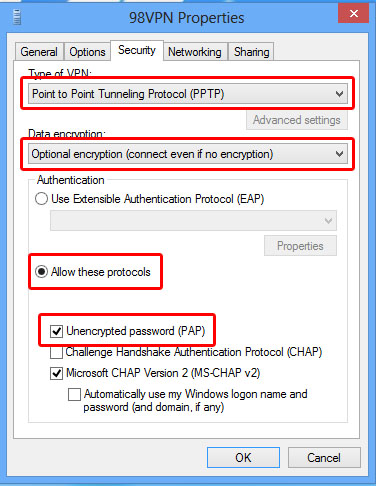Click the EAP Properties button
This screenshot has width=376, height=486.
coord(300,246)
